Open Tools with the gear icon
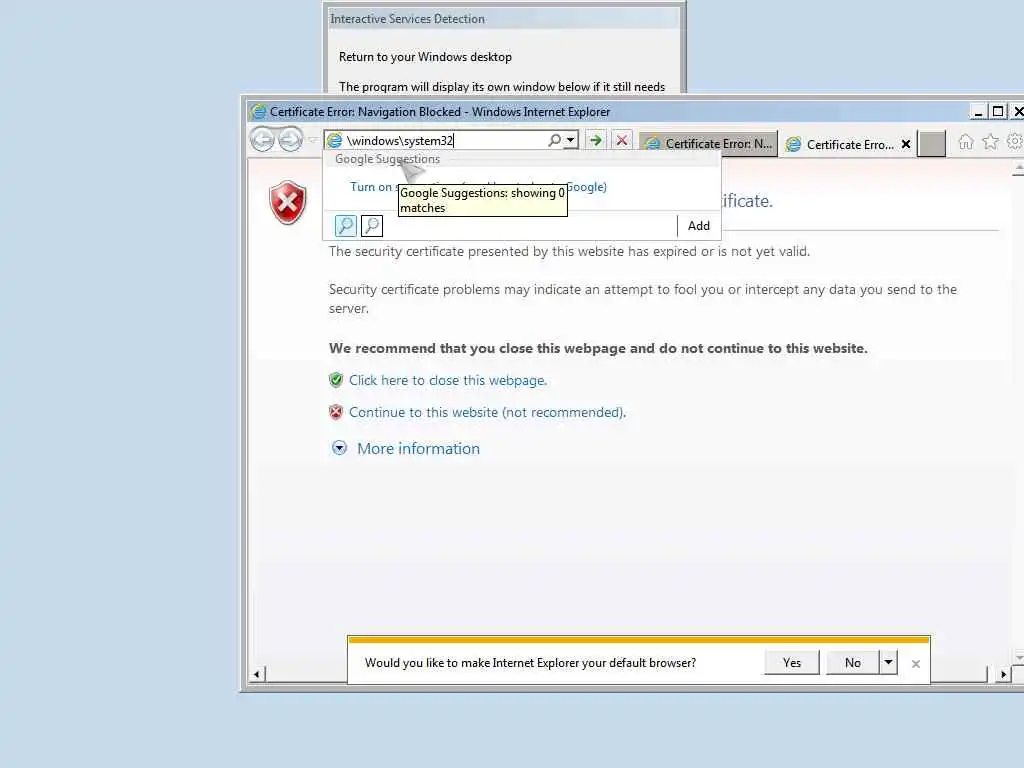 coord(1014,141)
